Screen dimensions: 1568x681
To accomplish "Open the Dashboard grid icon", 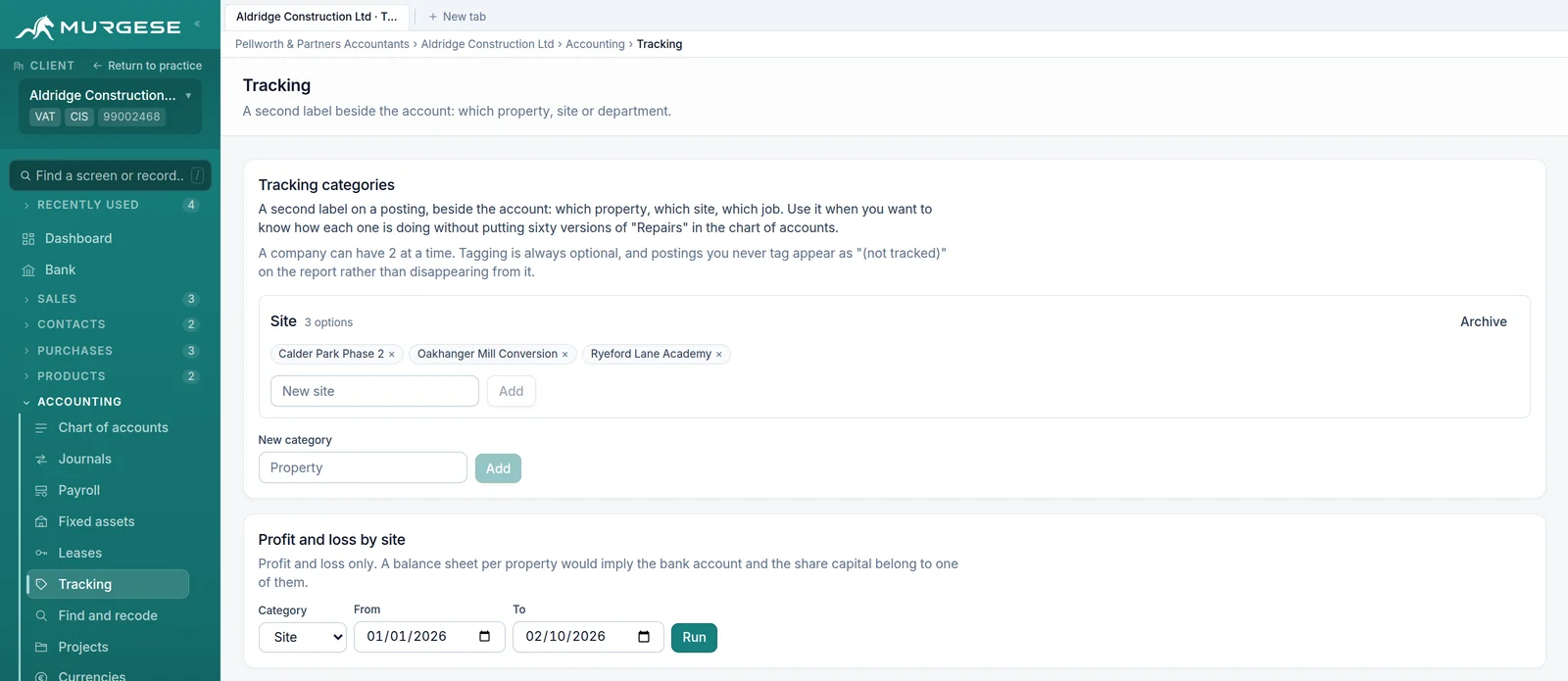I will coord(28,239).
